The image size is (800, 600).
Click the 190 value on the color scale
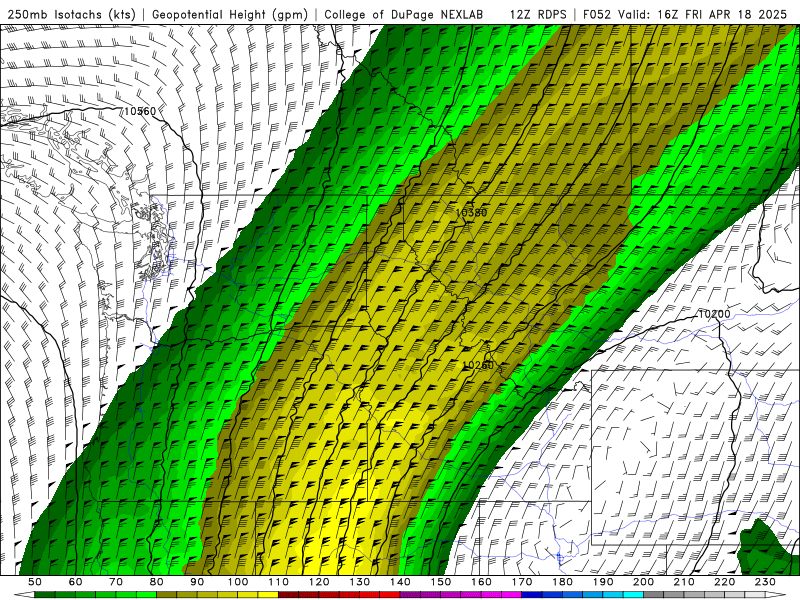click(603, 582)
